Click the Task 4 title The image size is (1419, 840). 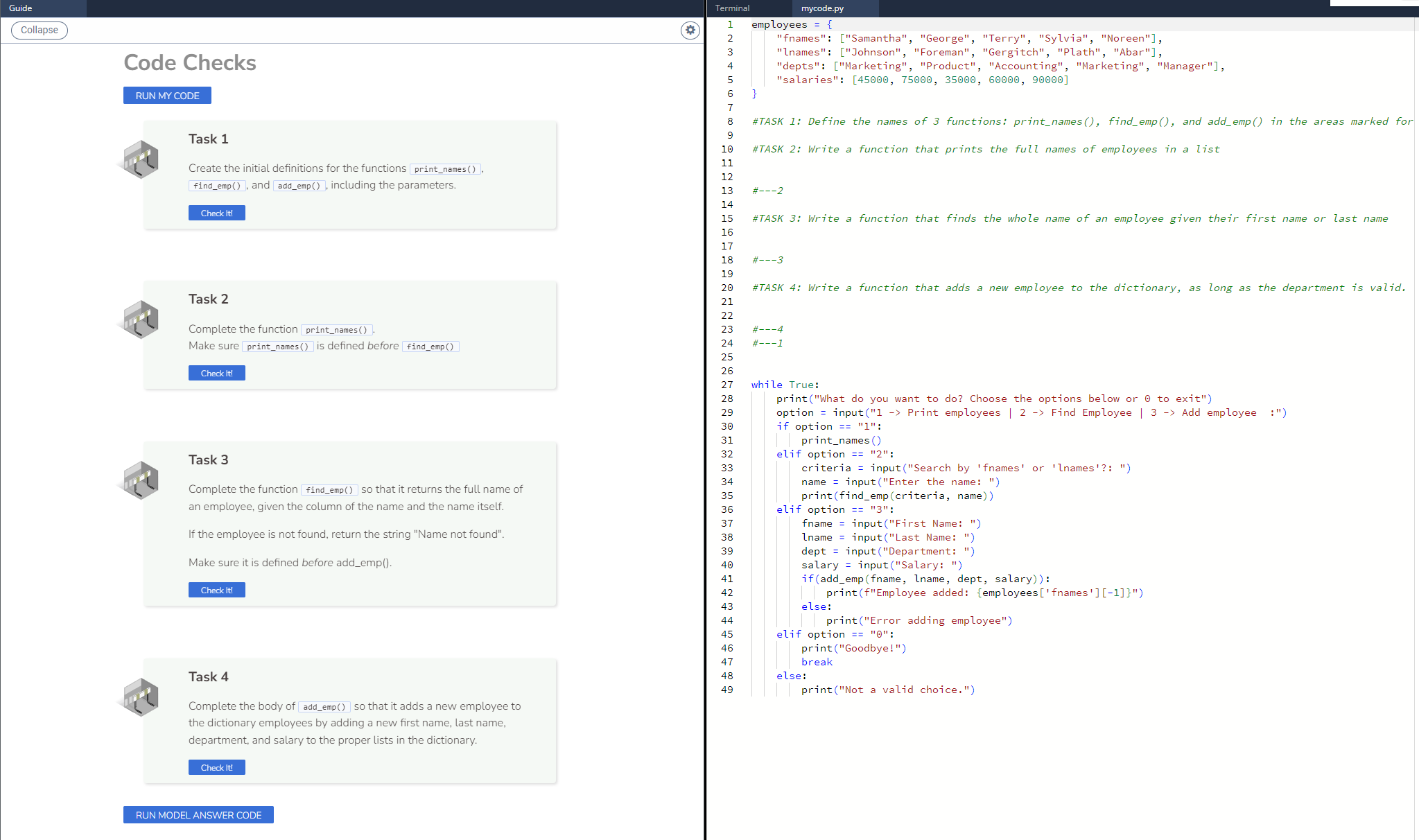209,676
